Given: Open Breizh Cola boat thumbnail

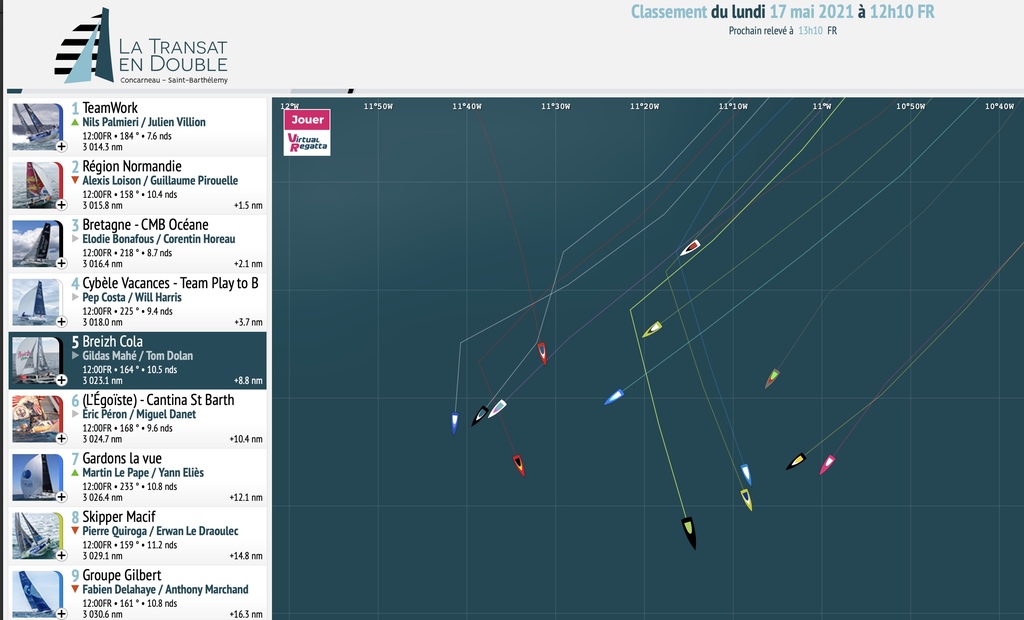Looking at the screenshot, I should pyautogui.click(x=38, y=360).
